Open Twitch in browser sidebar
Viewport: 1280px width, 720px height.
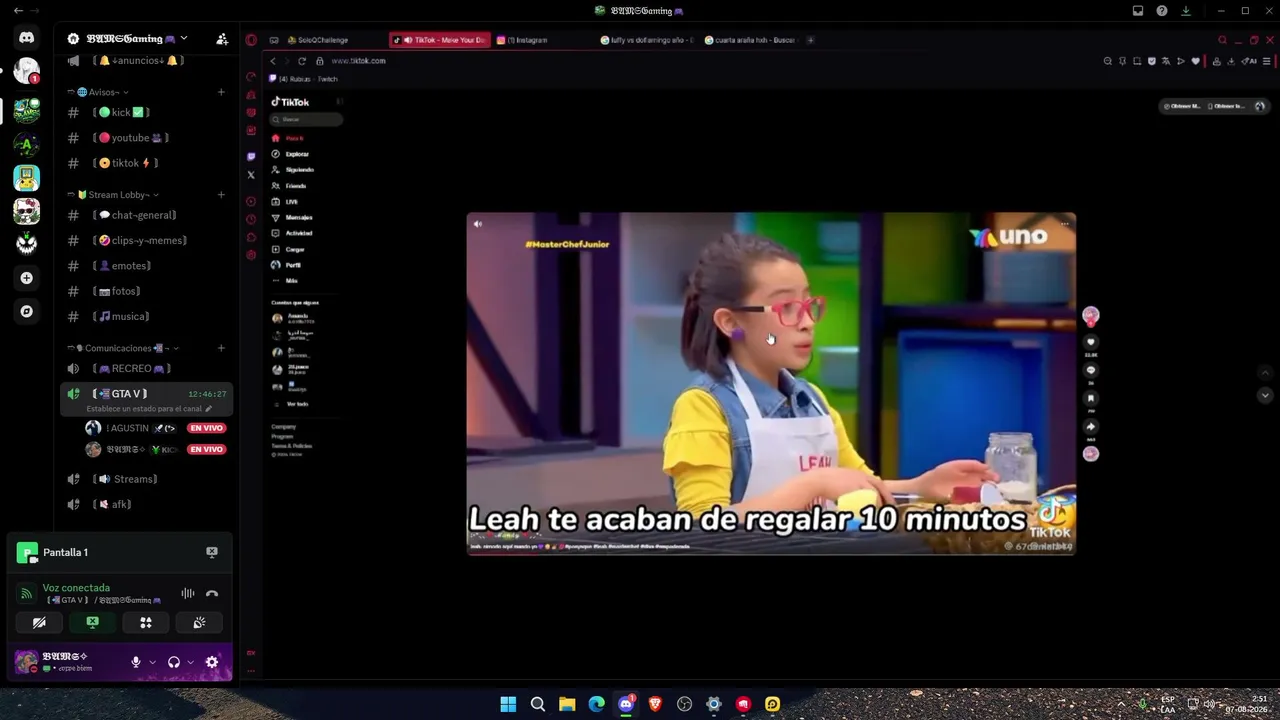[x=251, y=156]
